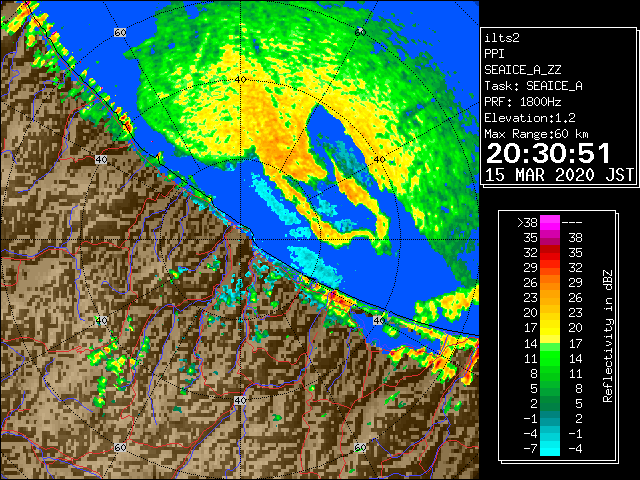This screenshot has width=640, height=480.
Task: Click the 'SEAICE_A_ZZ' product name
Action: coord(522,70)
